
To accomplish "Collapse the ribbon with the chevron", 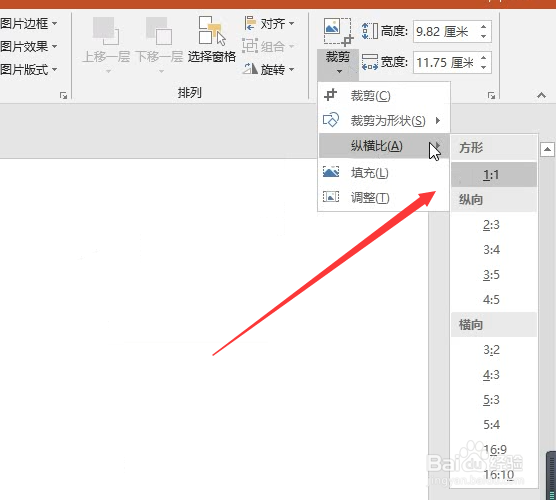I will 541,95.
